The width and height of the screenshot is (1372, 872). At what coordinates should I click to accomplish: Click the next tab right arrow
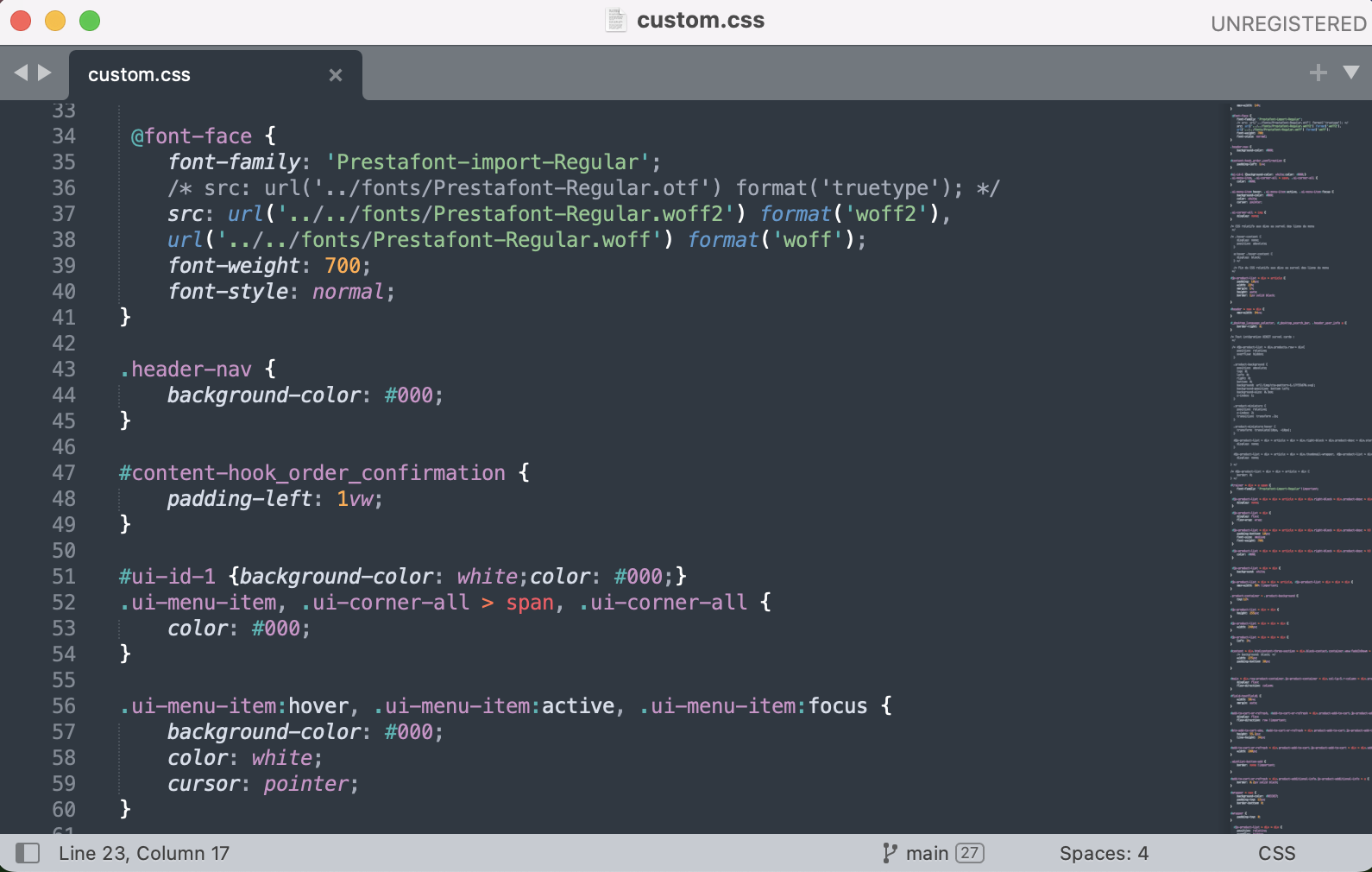[45, 73]
